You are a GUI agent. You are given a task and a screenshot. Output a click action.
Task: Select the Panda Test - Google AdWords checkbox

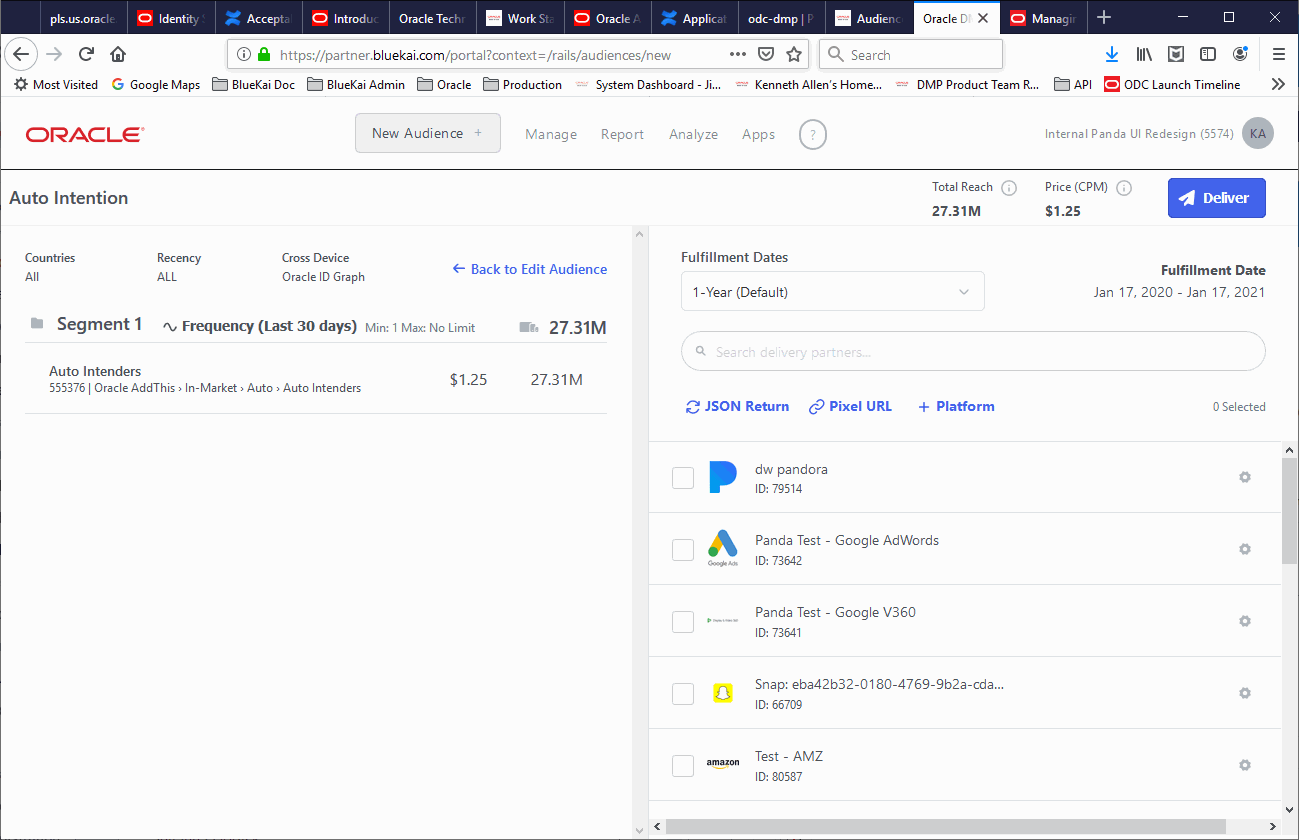click(x=683, y=550)
